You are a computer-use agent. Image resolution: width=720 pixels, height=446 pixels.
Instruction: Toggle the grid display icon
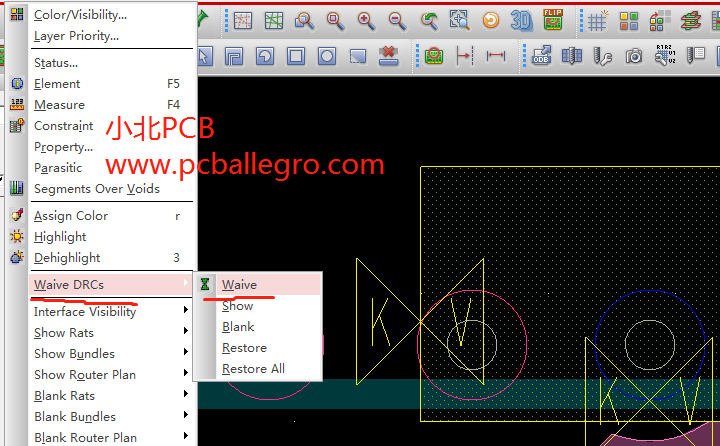[x=597, y=20]
